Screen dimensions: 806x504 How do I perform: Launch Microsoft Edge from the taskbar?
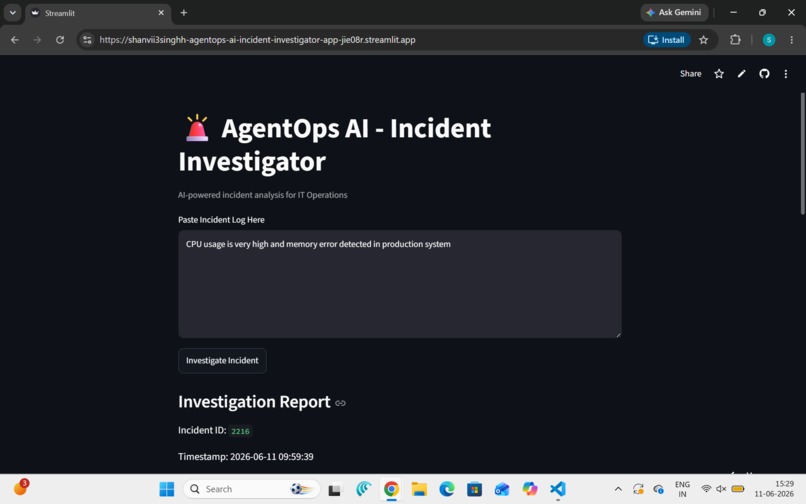pyautogui.click(x=447, y=489)
